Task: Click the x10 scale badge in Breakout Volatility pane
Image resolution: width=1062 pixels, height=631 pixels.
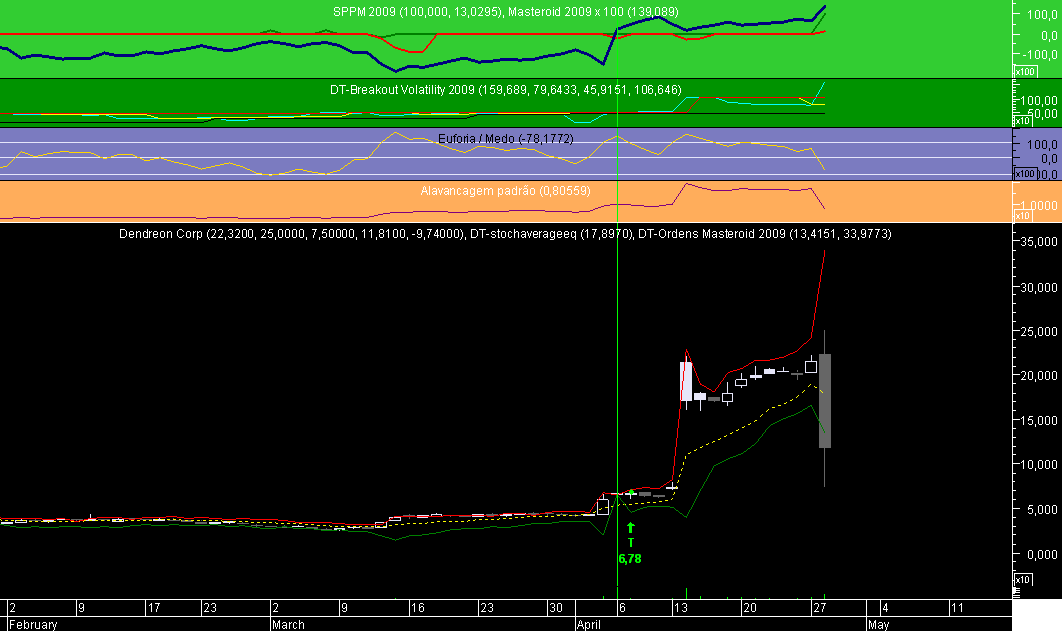Action: point(1022,121)
